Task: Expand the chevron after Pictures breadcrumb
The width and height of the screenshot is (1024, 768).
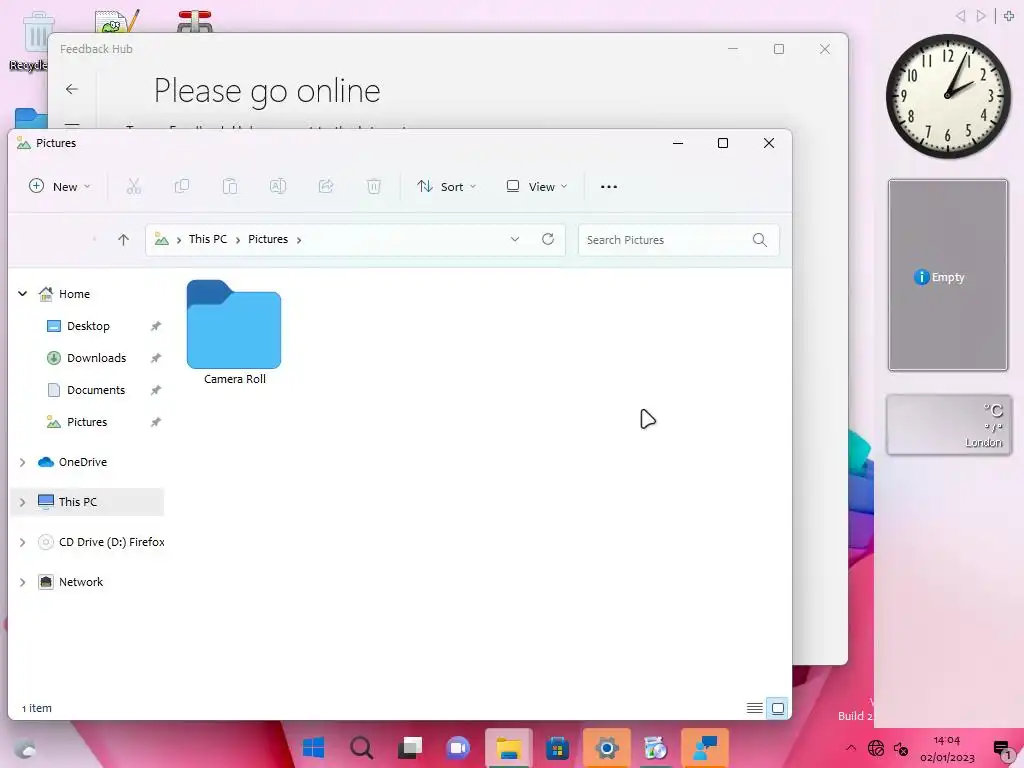Action: pos(299,240)
